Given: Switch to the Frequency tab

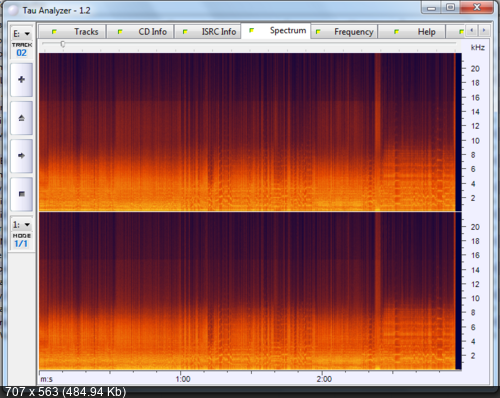Looking at the screenshot, I should click(345, 32).
